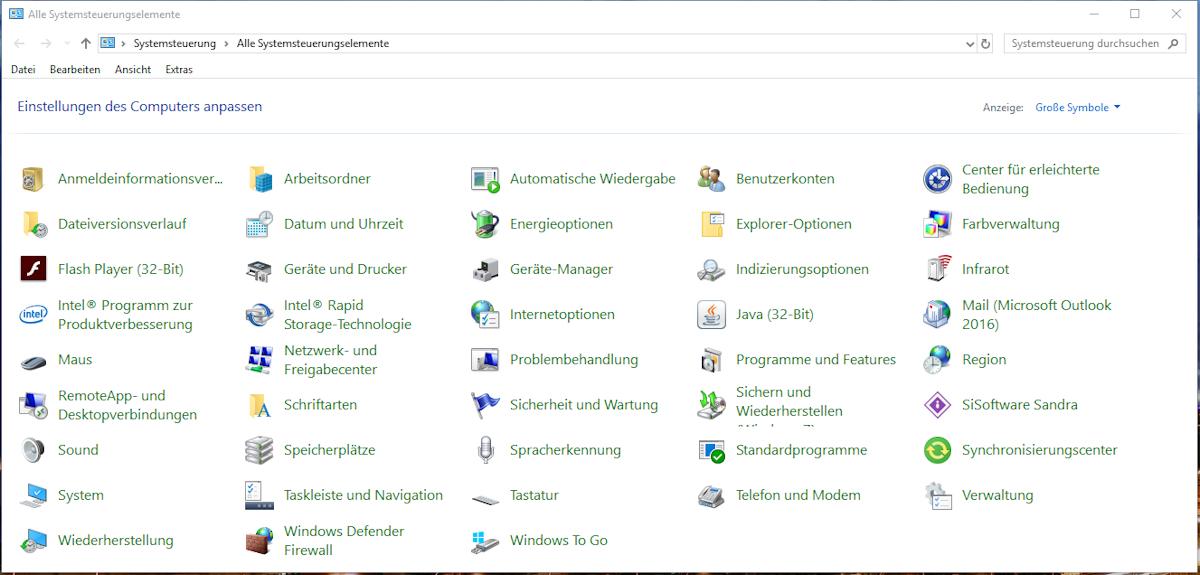Click the Center für erleichterte Bedienung icon
The height and width of the screenshot is (575, 1200).
tap(937, 179)
